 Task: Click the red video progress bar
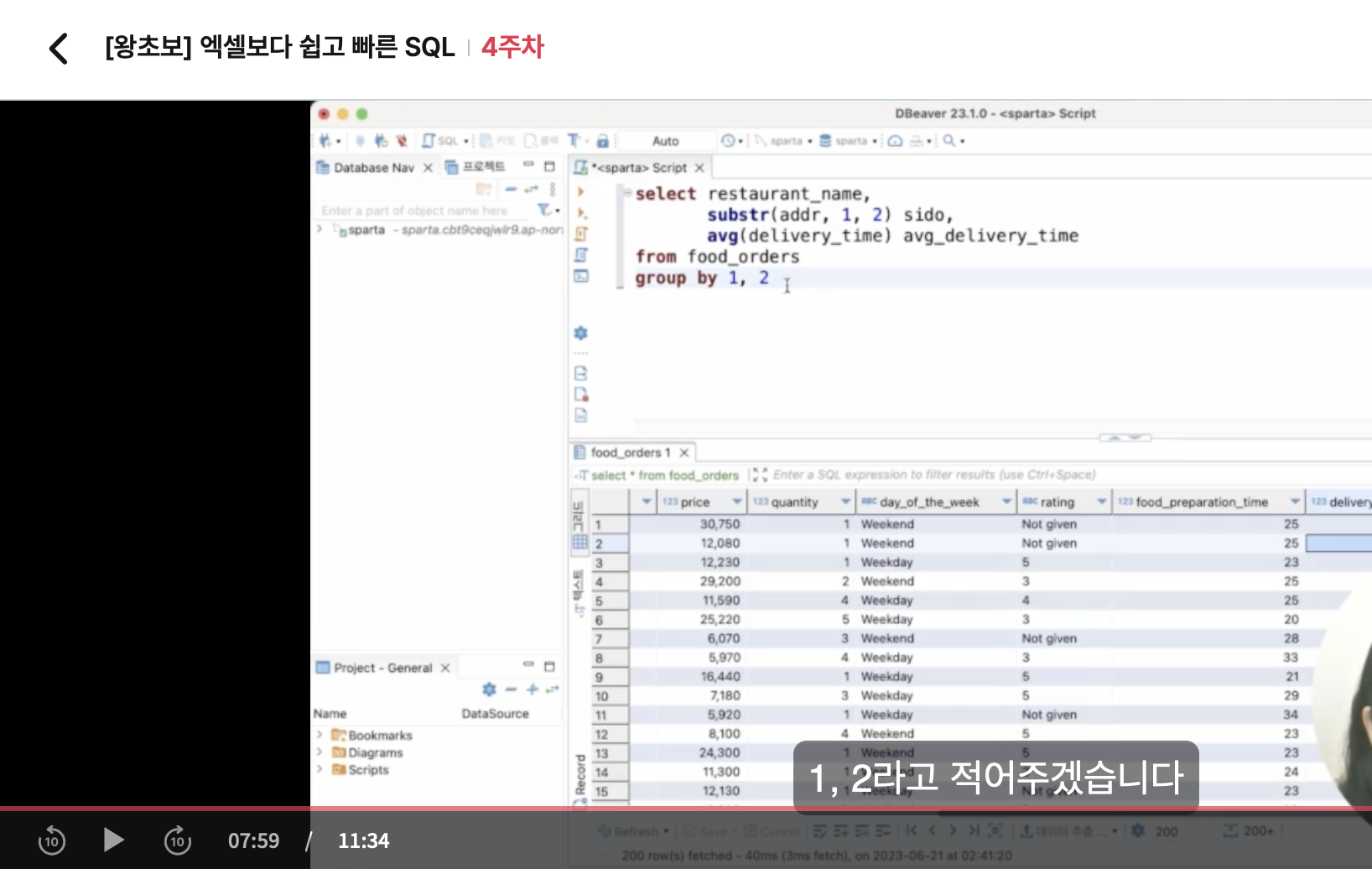(x=686, y=809)
